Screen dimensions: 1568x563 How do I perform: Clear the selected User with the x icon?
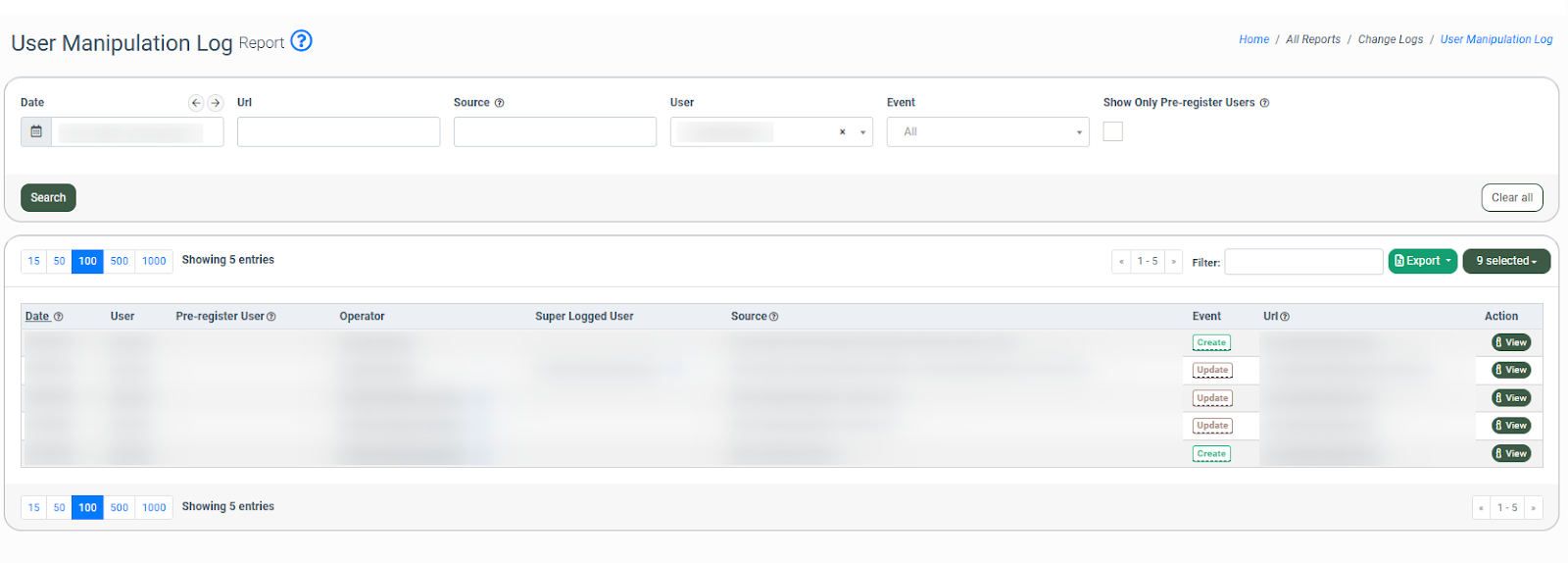pyautogui.click(x=842, y=132)
